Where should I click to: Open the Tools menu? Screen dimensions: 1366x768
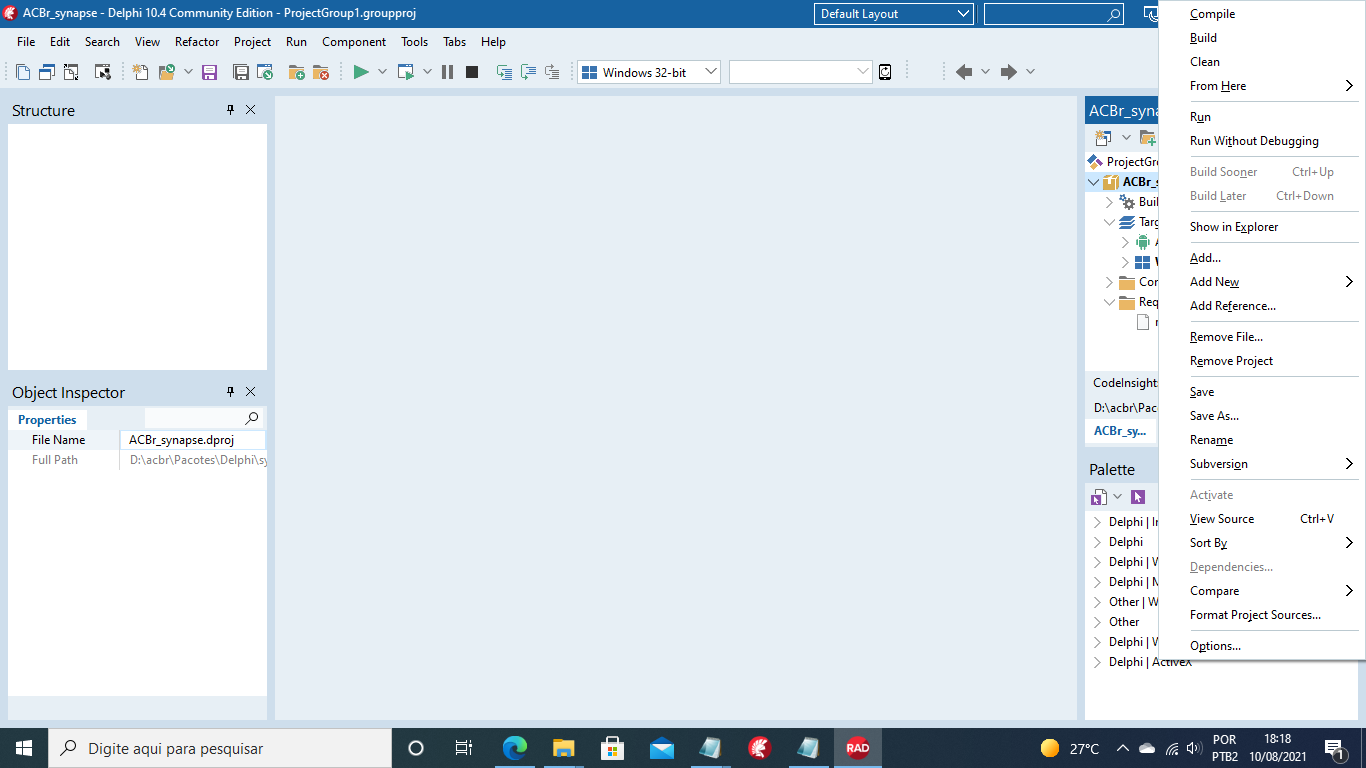(414, 42)
